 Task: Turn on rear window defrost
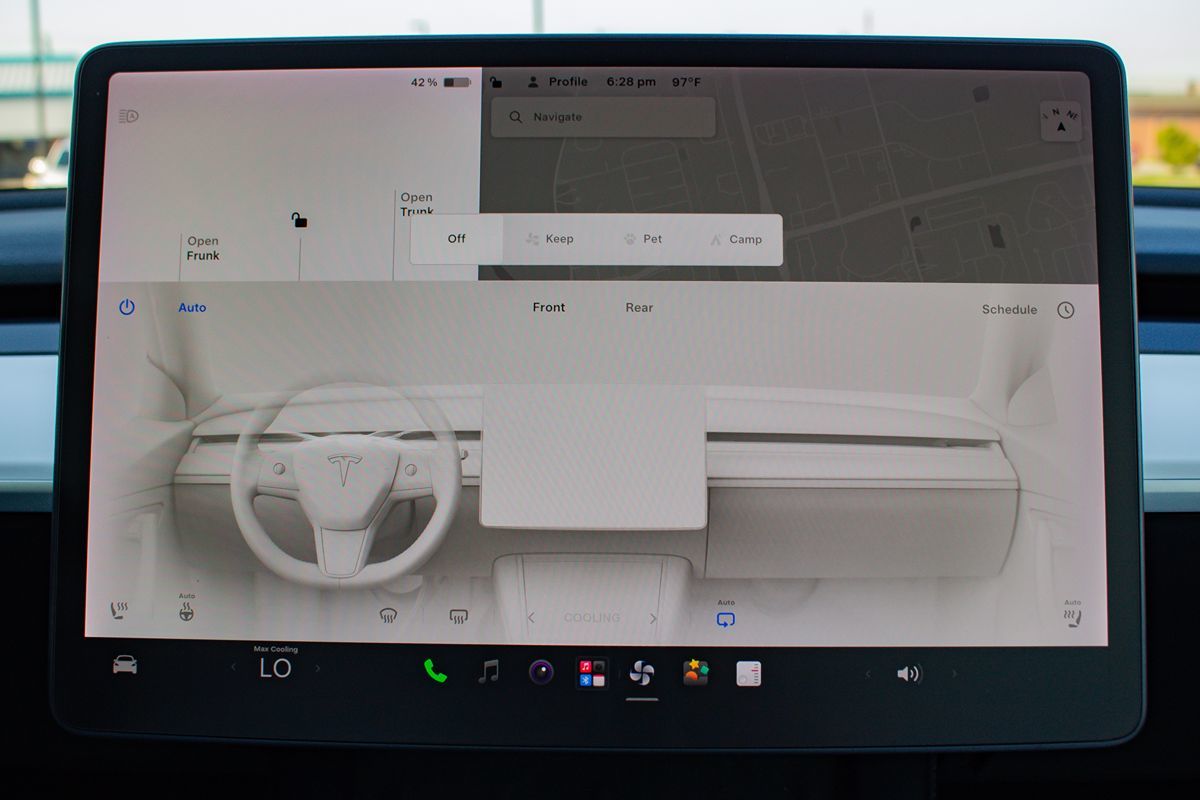pyautogui.click(x=458, y=617)
